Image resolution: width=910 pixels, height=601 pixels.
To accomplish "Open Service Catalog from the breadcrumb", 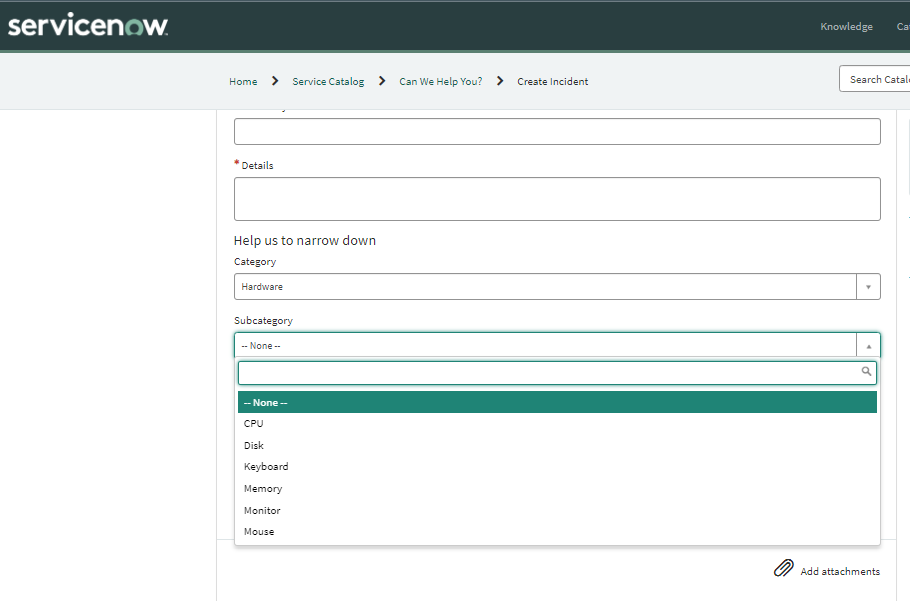I will pyautogui.click(x=328, y=81).
